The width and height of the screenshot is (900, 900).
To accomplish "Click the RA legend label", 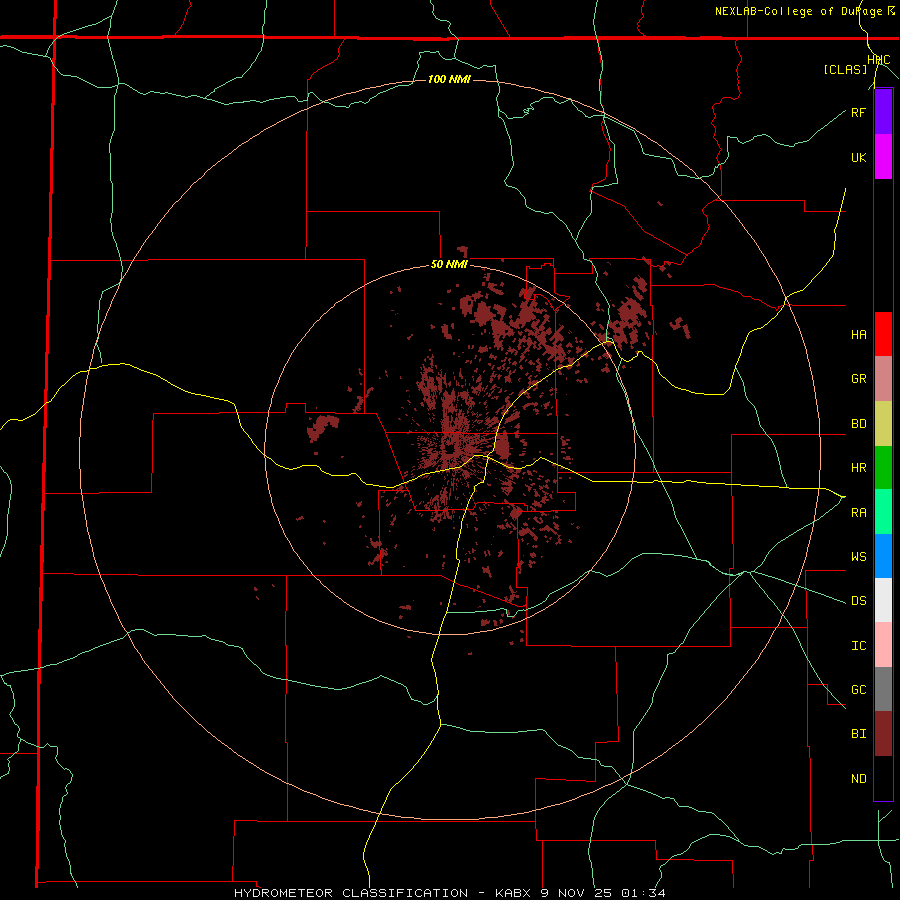I will click(859, 513).
